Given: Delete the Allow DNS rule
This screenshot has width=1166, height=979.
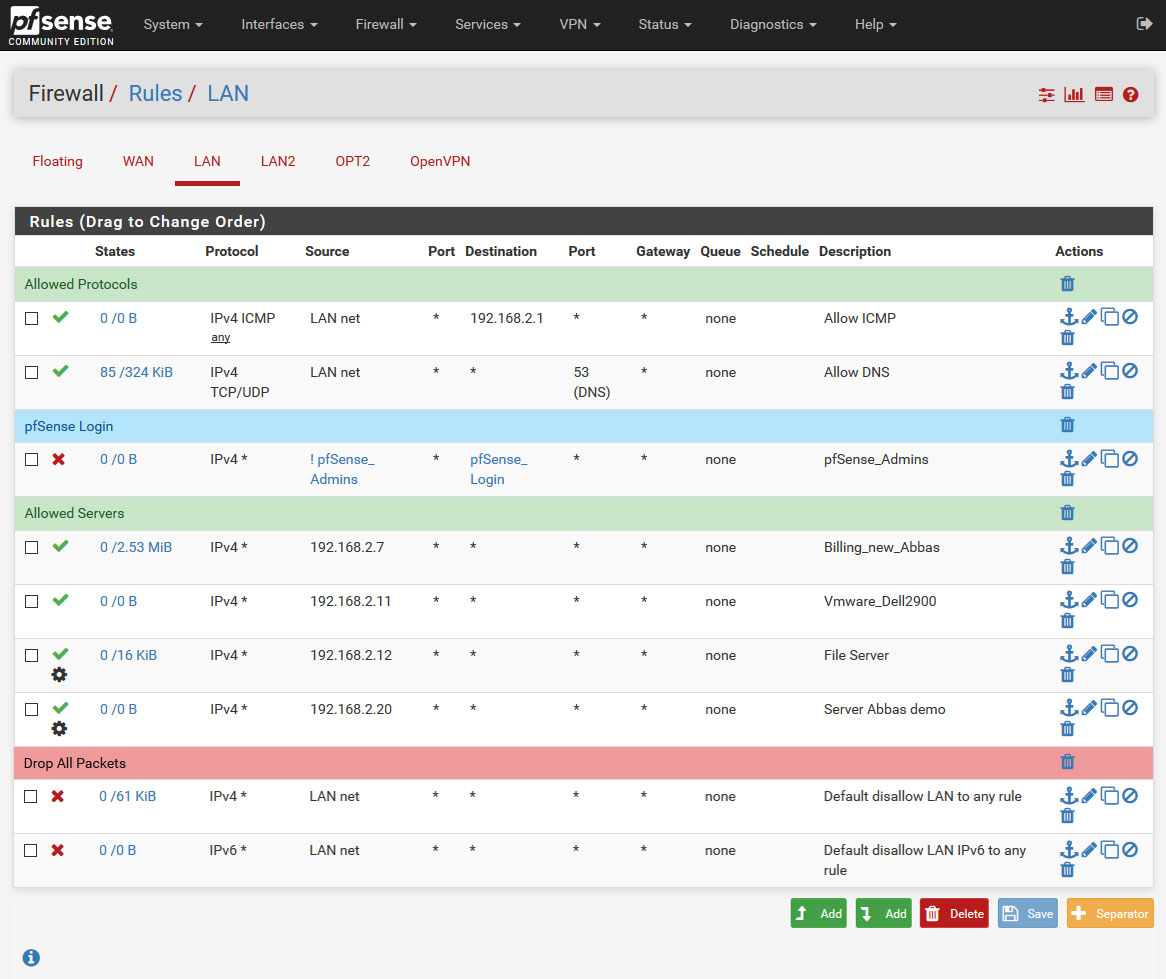Looking at the screenshot, I should point(1067,392).
